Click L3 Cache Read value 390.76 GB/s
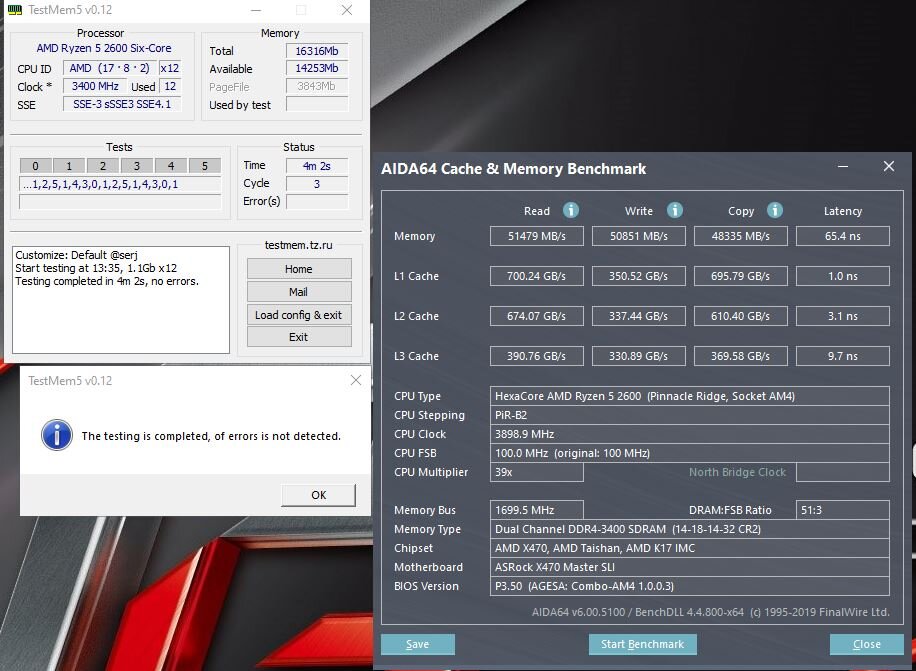This screenshot has height=671, width=916. coord(536,356)
